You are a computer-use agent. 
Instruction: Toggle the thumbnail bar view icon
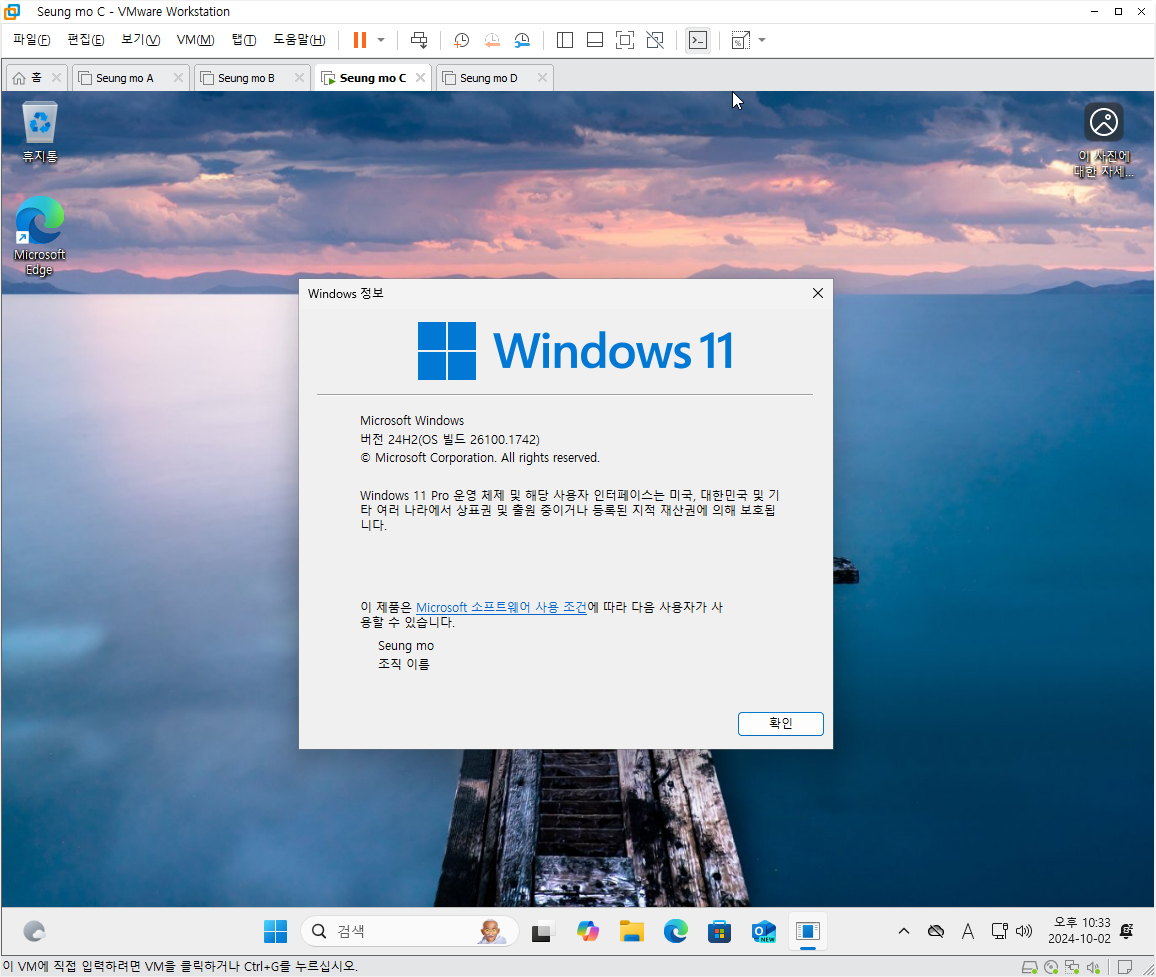595,40
